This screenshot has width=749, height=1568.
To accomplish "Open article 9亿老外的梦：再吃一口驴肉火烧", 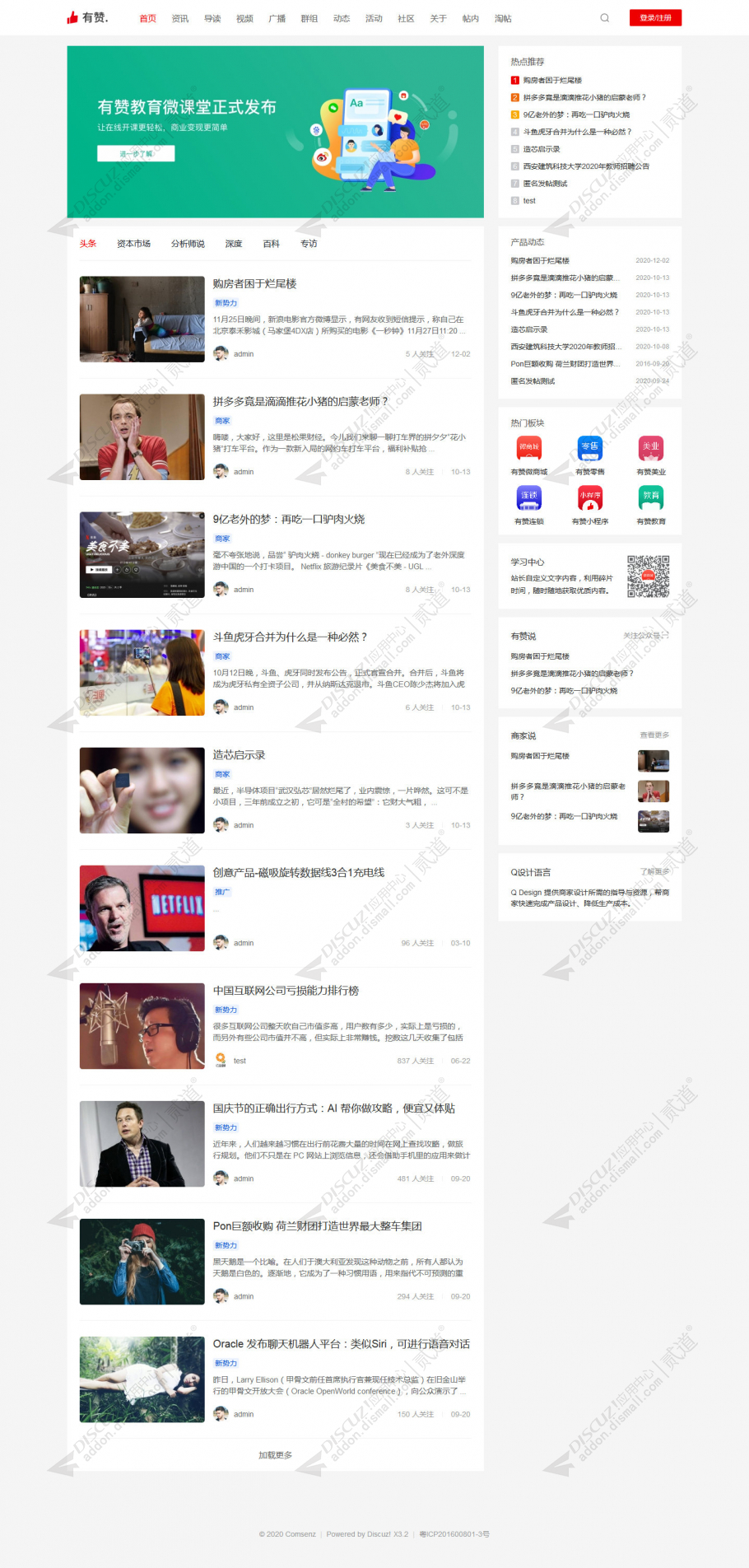I will (x=289, y=519).
